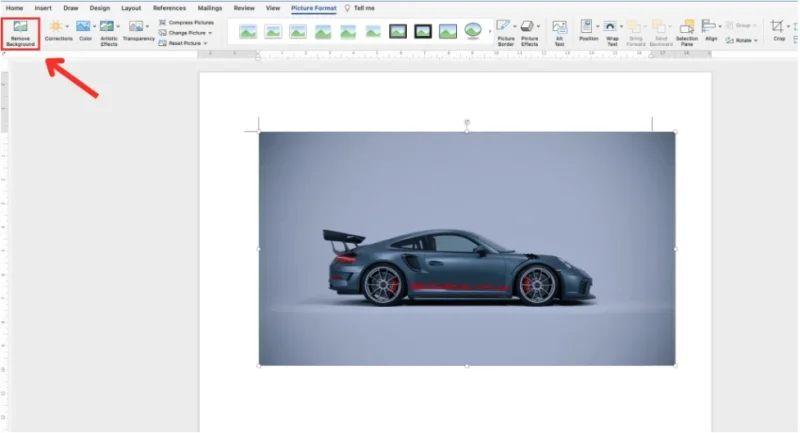Viewport: 800px width, 433px height.
Task: Select the Artistic Effects icon
Action: (109, 27)
